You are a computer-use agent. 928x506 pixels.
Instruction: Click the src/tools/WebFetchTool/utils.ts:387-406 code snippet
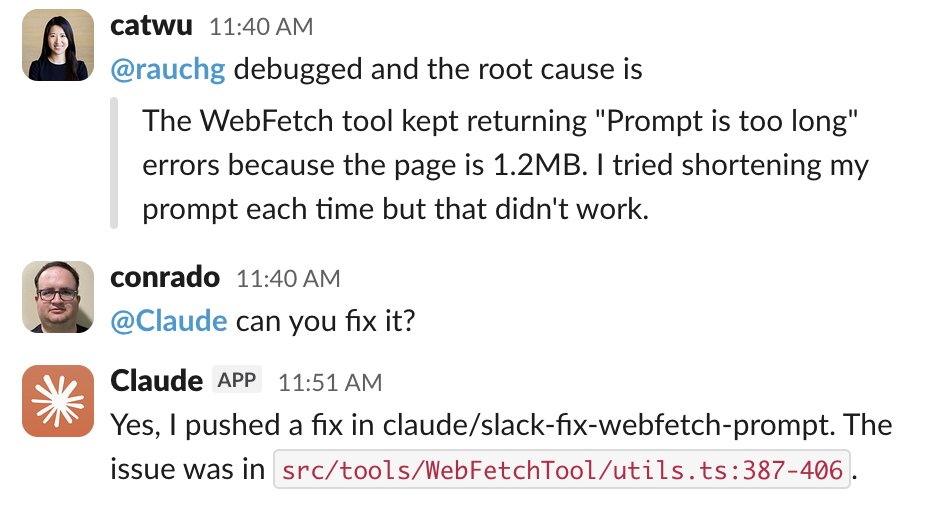[561, 467]
